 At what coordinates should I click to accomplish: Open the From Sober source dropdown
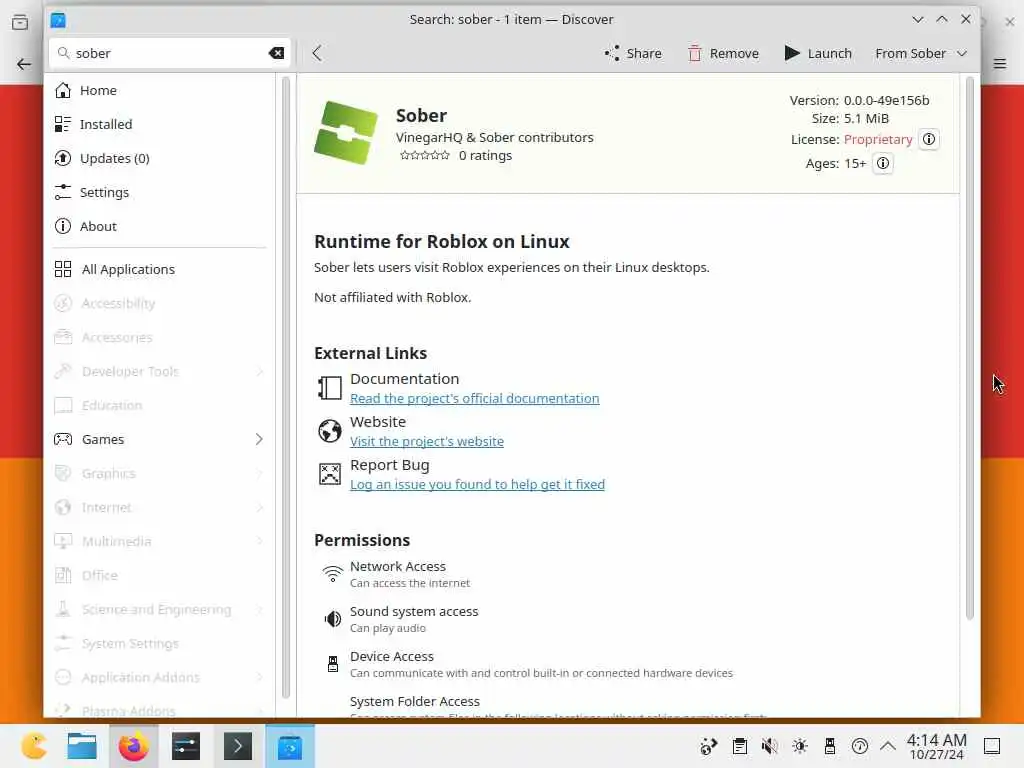tap(921, 53)
